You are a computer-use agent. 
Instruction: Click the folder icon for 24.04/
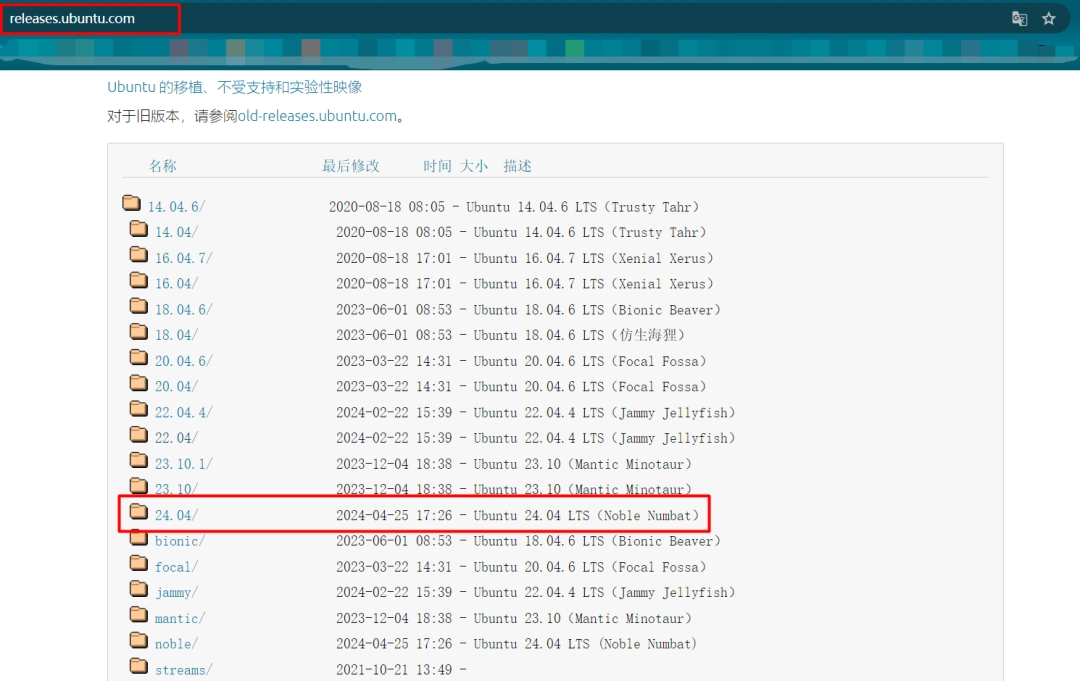pyautogui.click(x=138, y=511)
